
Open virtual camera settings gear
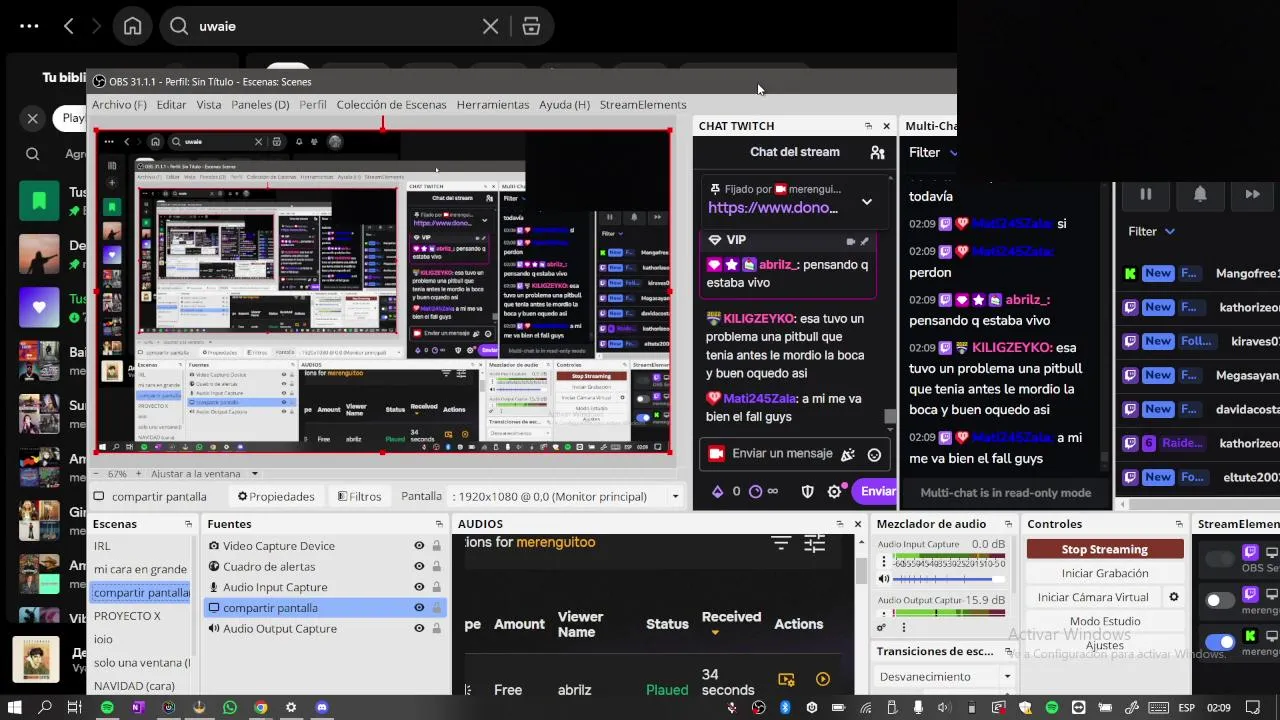click(1174, 597)
